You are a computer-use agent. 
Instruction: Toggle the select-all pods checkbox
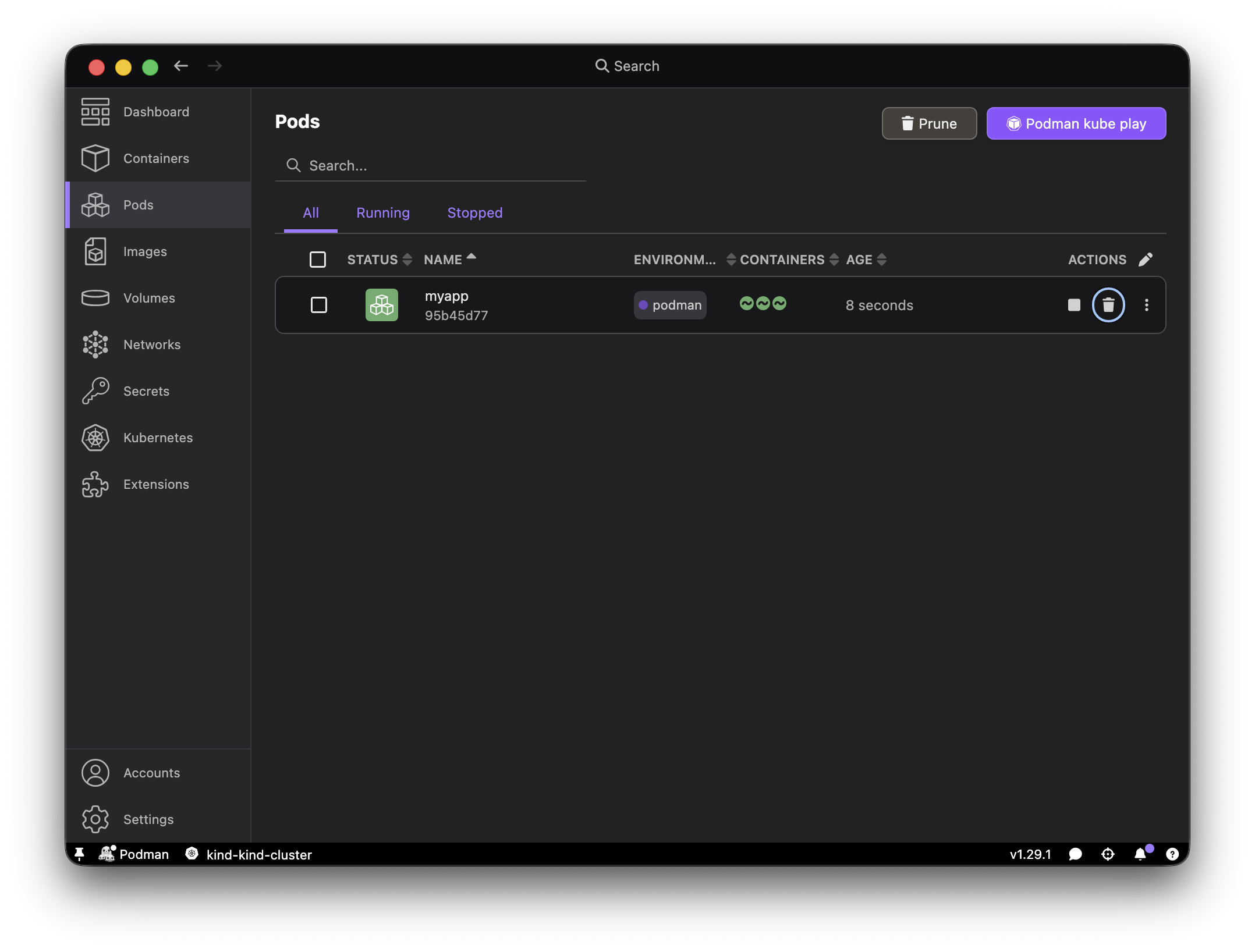[318, 260]
